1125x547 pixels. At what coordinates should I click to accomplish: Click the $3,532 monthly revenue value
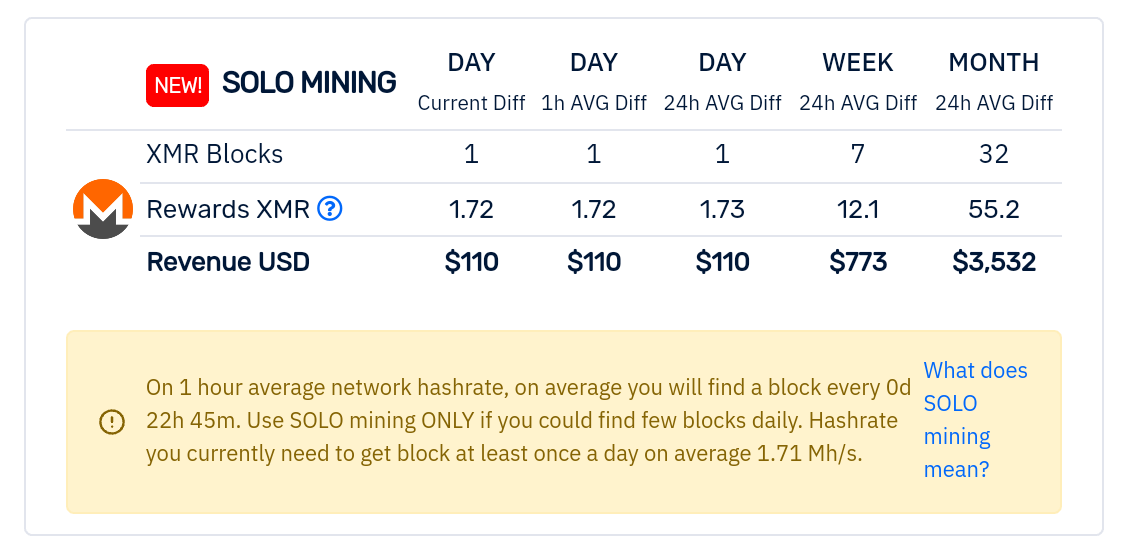[994, 262]
